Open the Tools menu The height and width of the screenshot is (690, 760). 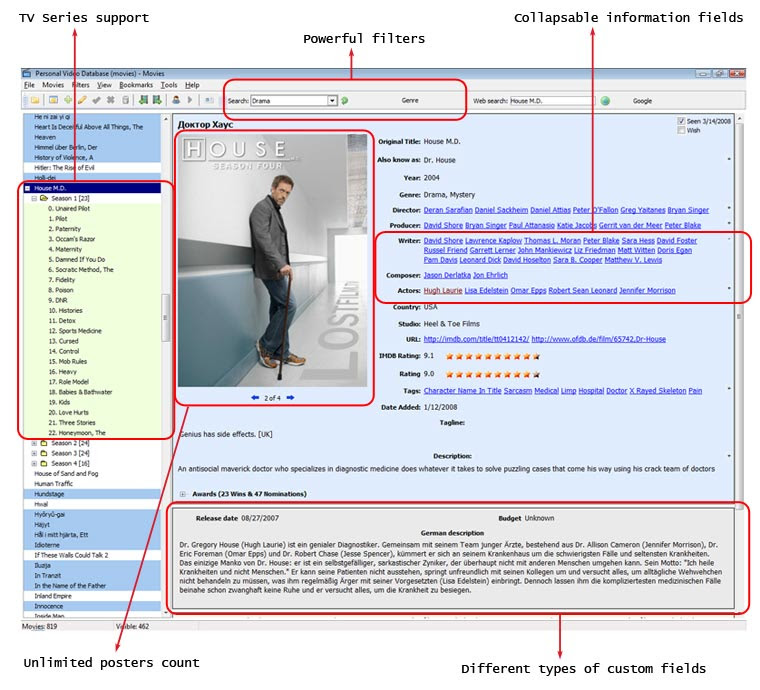[x=169, y=85]
